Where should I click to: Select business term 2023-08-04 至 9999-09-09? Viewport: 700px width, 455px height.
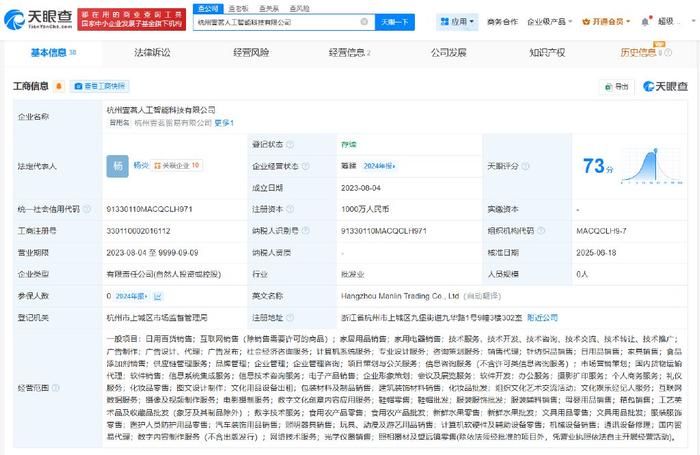pos(152,253)
